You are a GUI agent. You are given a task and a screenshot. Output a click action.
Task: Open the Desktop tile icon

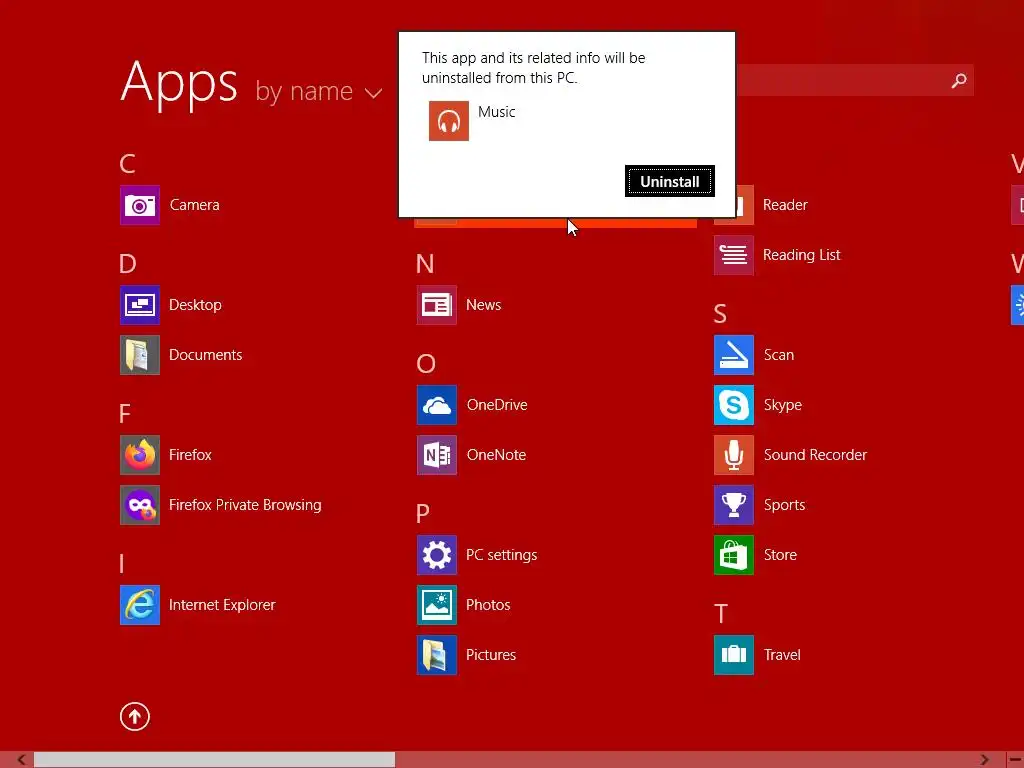pos(140,305)
